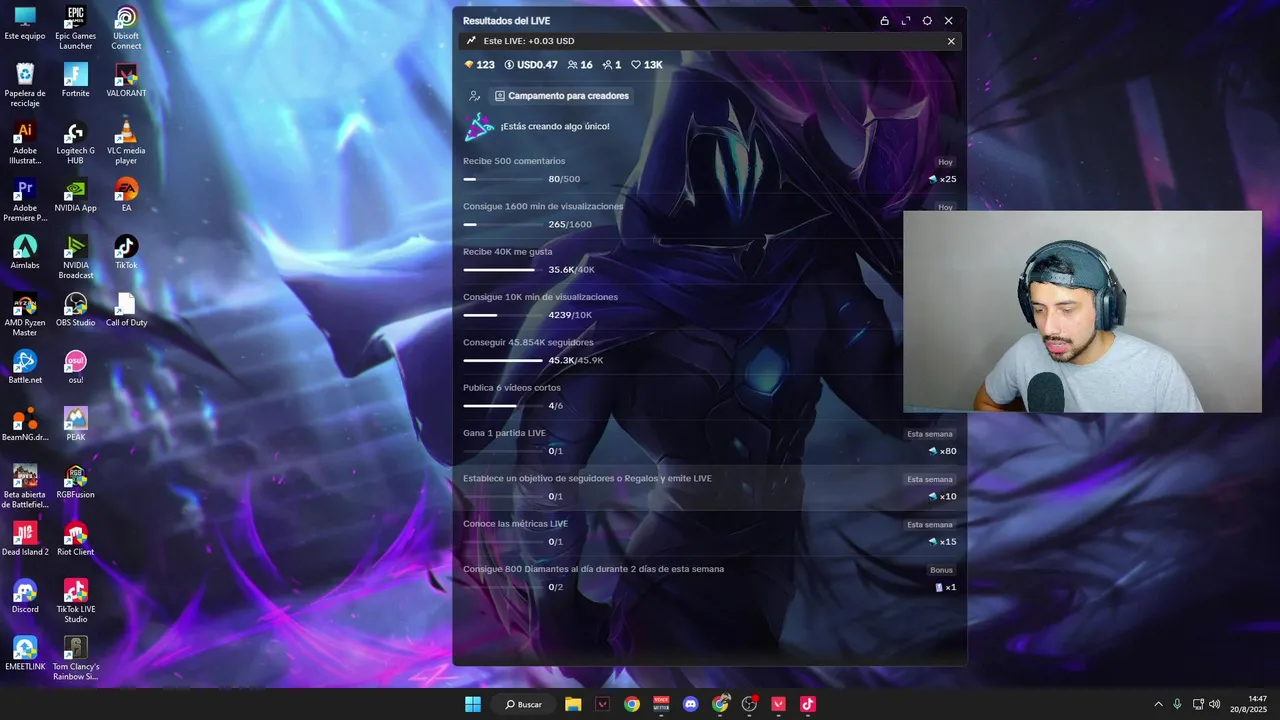Click the x25 reward on 'Recibe 500 comentarios'
The image size is (1280, 720).
pos(942,180)
